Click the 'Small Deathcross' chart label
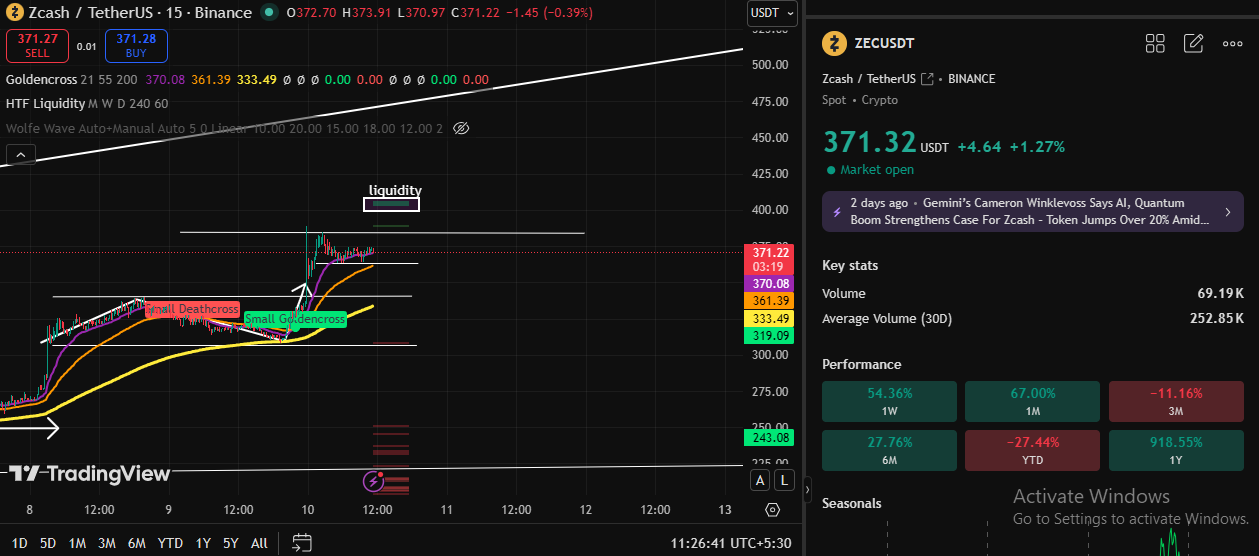 (x=192, y=309)
